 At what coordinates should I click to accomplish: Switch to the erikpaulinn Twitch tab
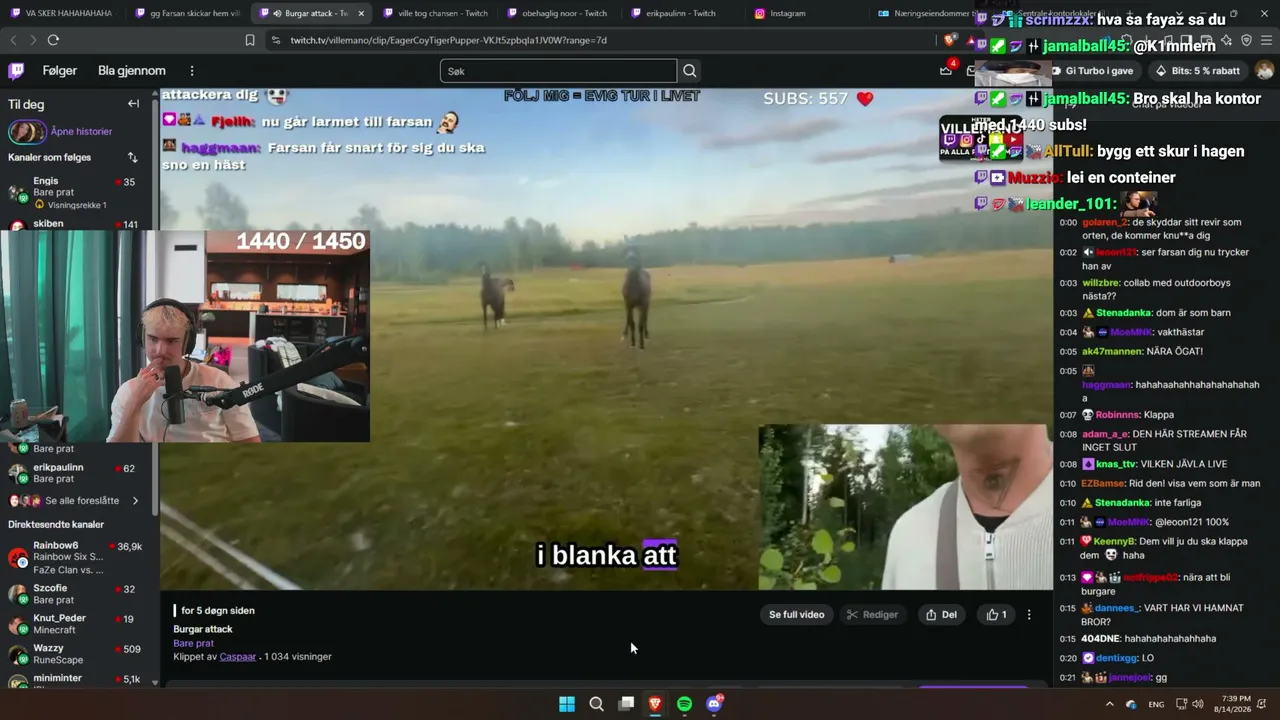(x=683, y=13)
